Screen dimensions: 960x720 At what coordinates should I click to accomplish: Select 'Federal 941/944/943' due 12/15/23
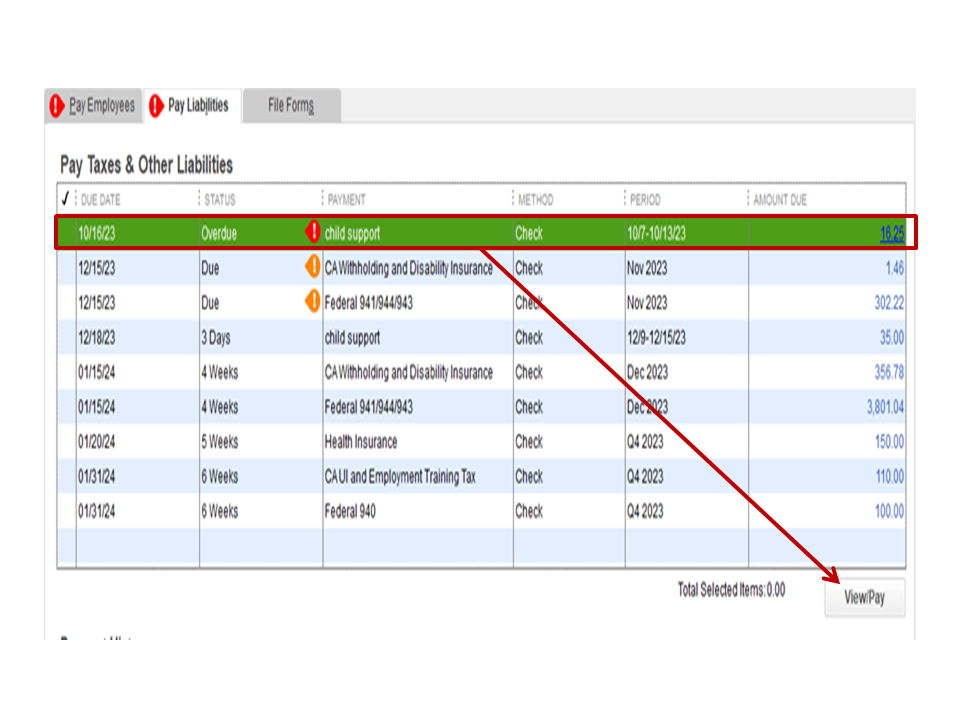pos(369,303)
